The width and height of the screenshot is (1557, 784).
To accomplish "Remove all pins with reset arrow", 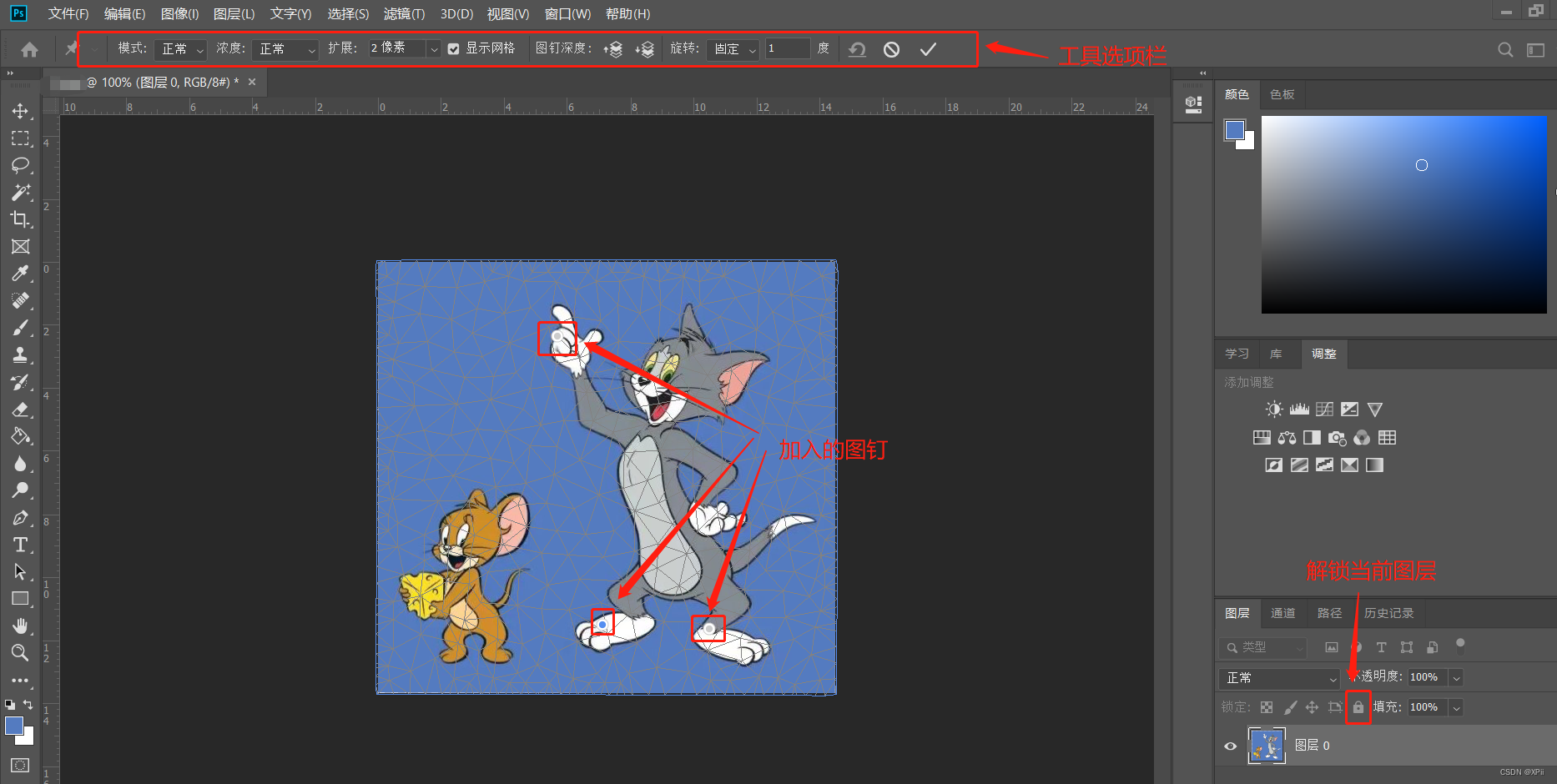I will tap(857, 49).
